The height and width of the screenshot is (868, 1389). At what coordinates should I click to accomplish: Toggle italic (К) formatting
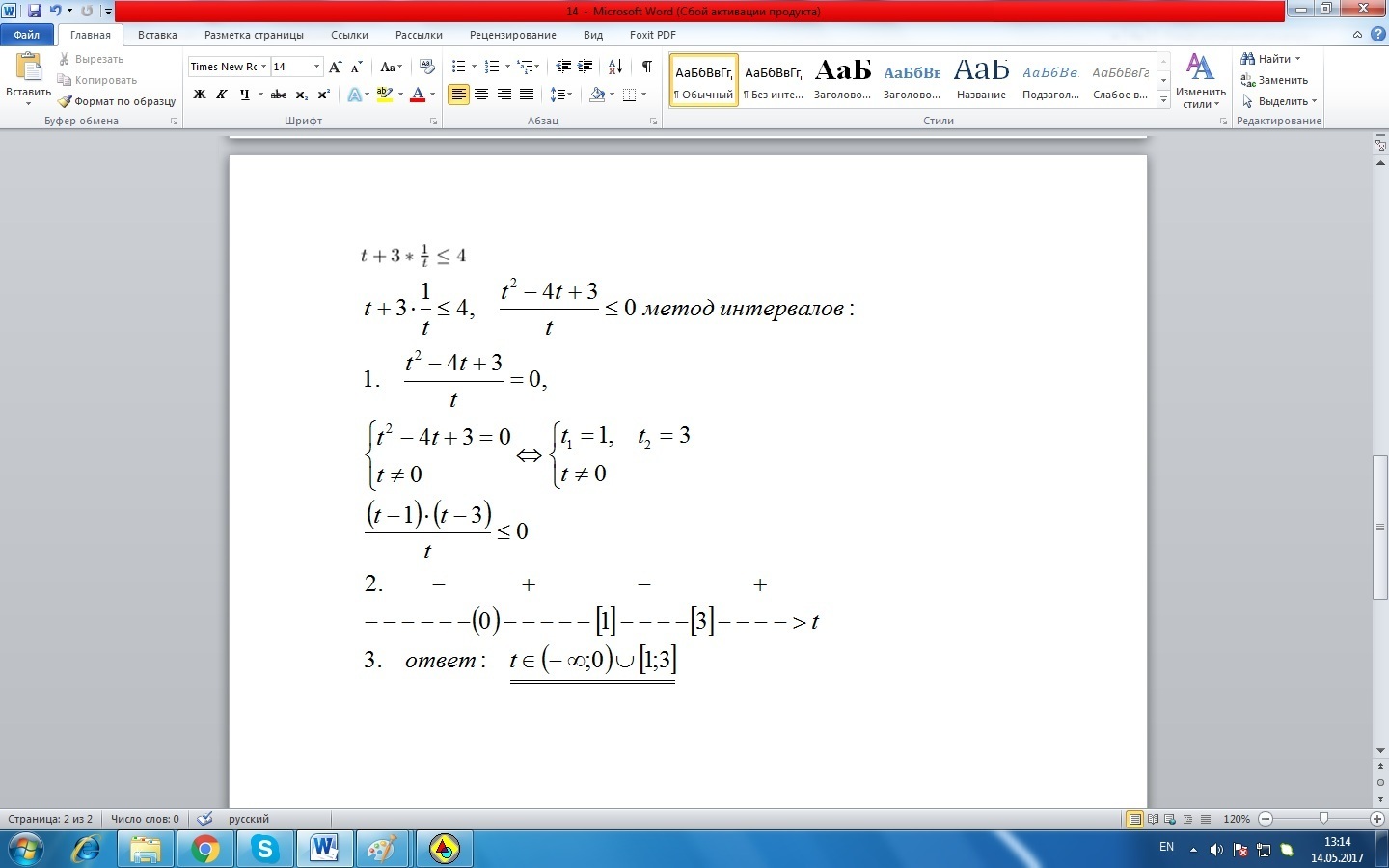222,95
